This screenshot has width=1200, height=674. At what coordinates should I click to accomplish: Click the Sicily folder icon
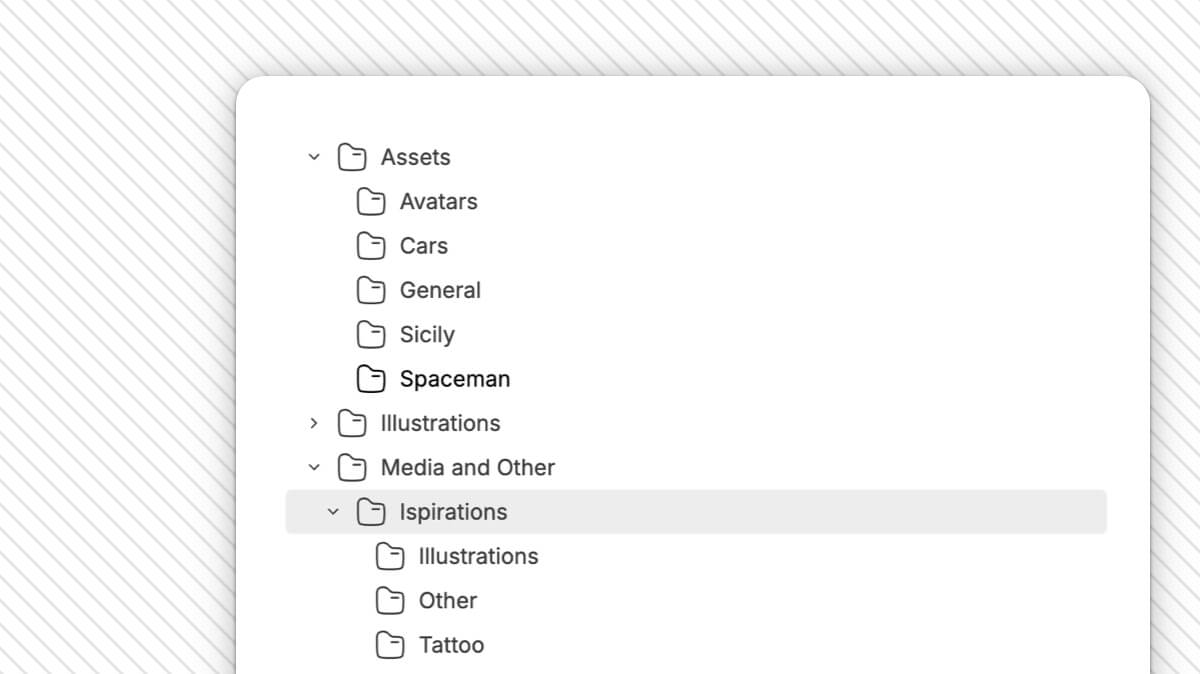coord(371,334)
